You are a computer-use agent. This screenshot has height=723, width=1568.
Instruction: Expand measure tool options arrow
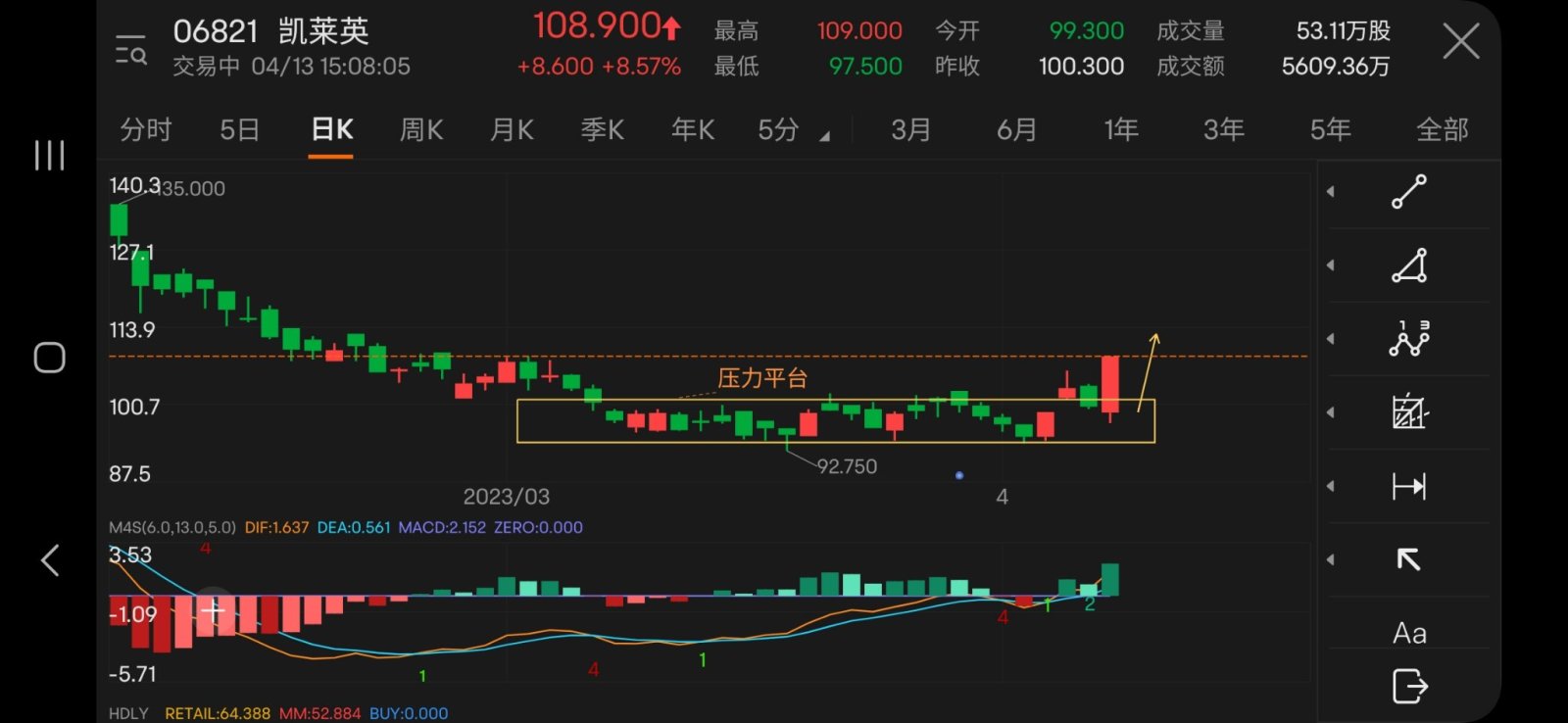click(1331, 412)
